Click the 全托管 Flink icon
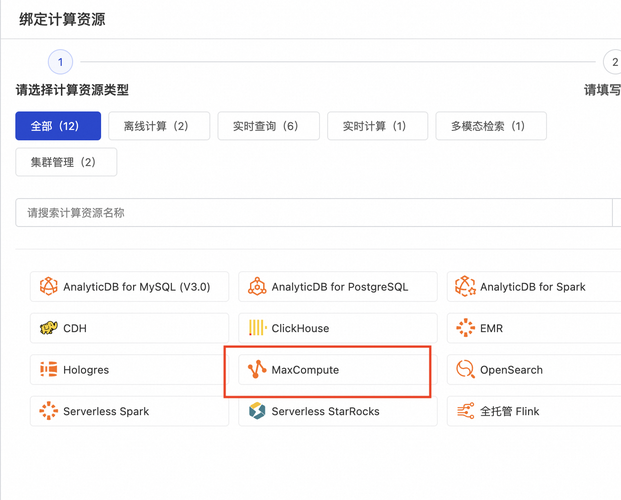 pos(465,411)
